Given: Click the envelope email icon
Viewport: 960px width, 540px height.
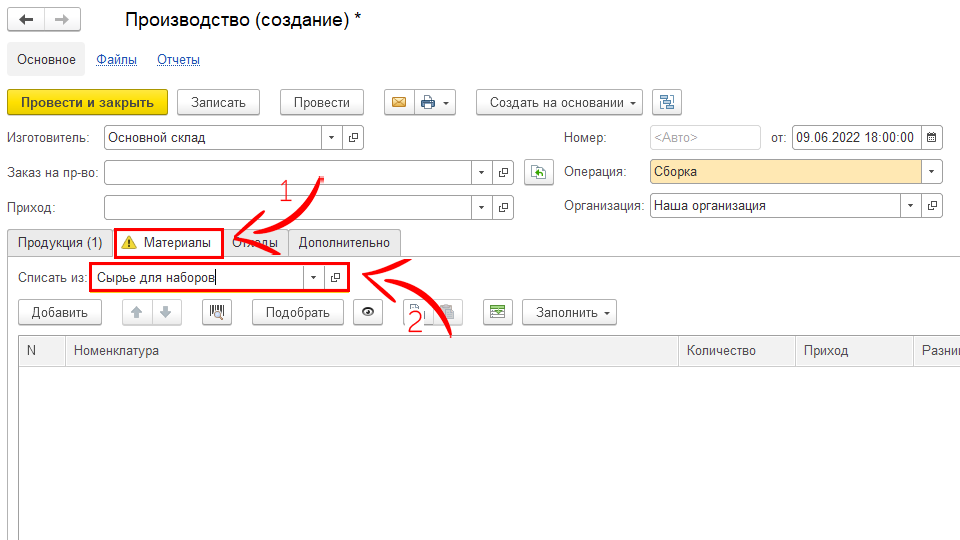Looking at the screenshot, I should point(398,102).
